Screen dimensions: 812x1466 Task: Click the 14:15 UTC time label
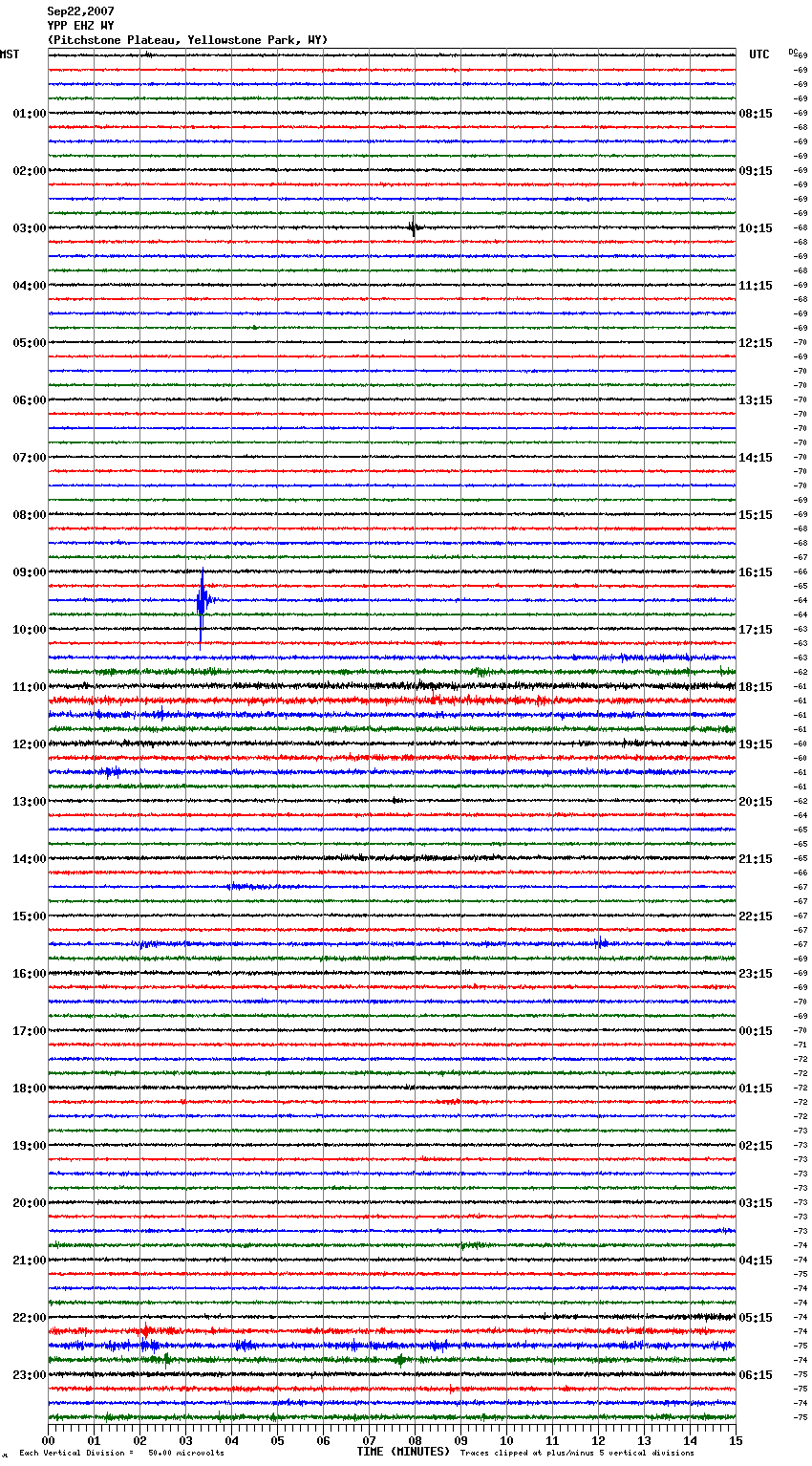tap(756, 458)
